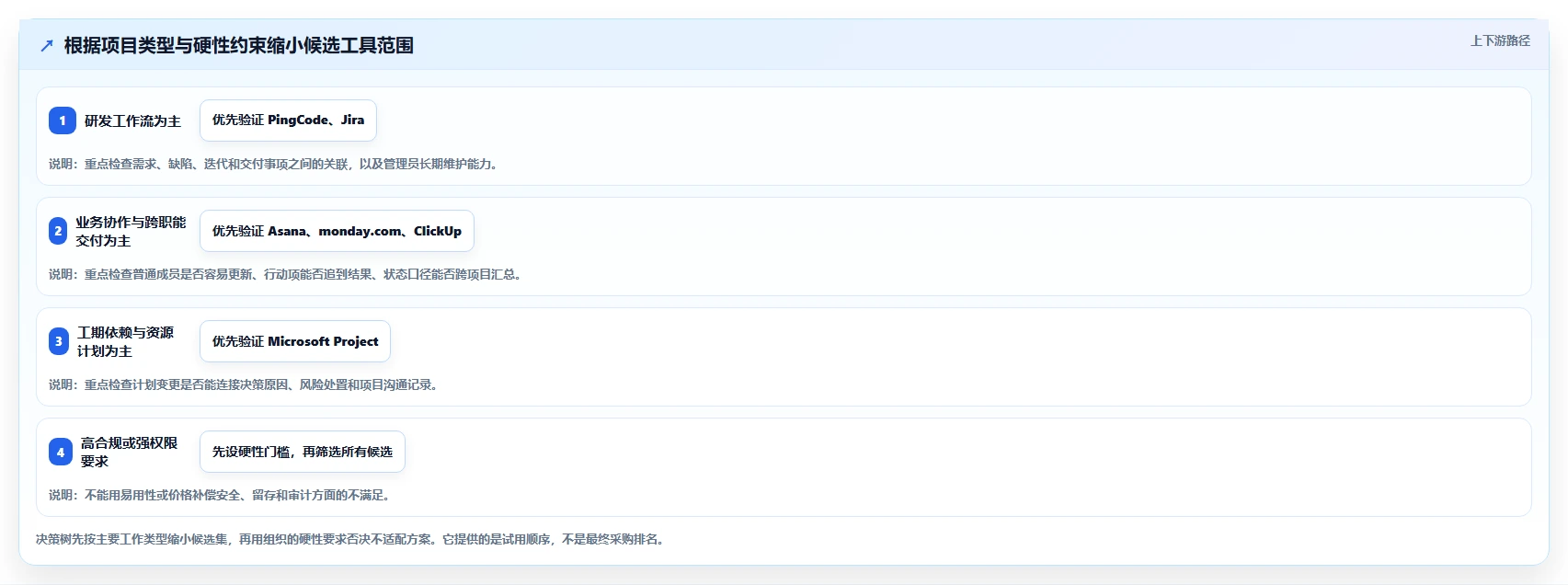
Task: Select the step 1 number badge
Action: 63,120
